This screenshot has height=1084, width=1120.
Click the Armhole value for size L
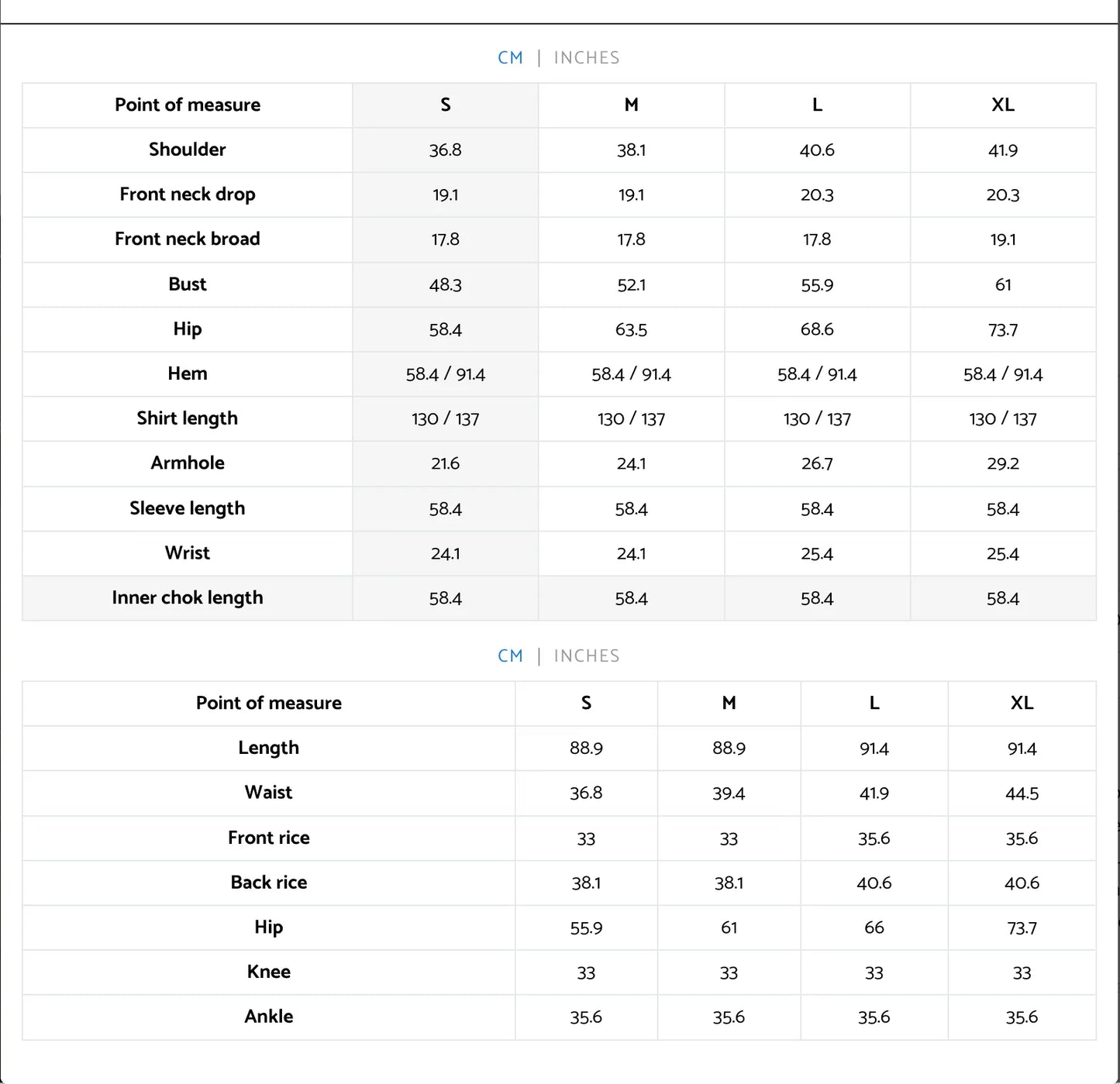(817, 464)
